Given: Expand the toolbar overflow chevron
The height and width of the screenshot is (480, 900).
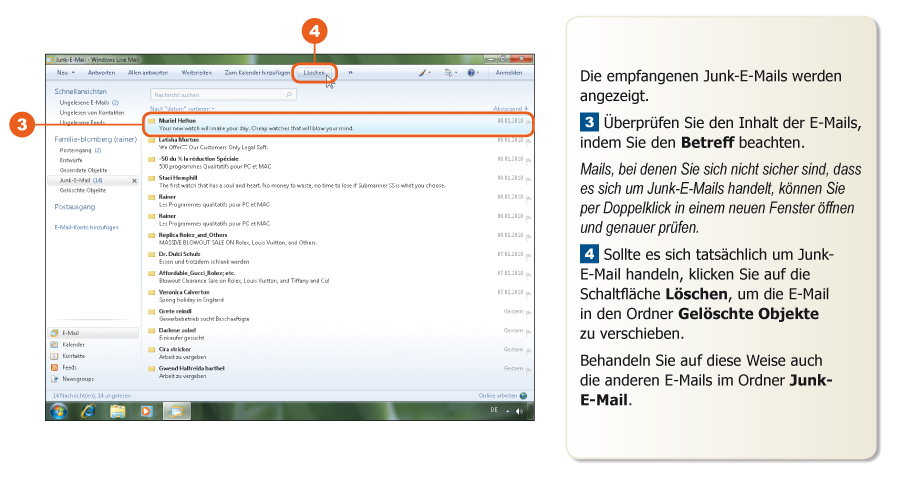Looking at the screenshot, I should point(350,73).
